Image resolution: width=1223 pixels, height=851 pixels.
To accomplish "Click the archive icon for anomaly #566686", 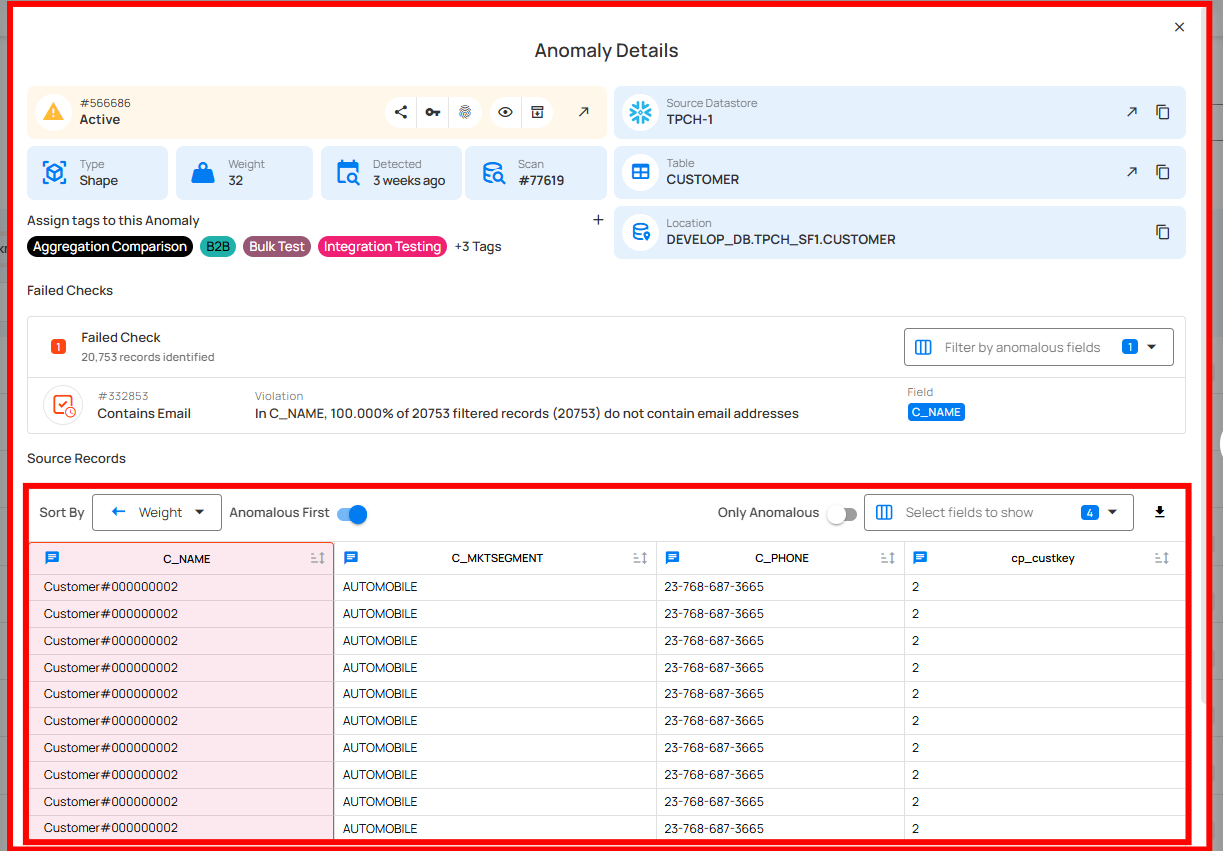I will (x=537, y=112).
